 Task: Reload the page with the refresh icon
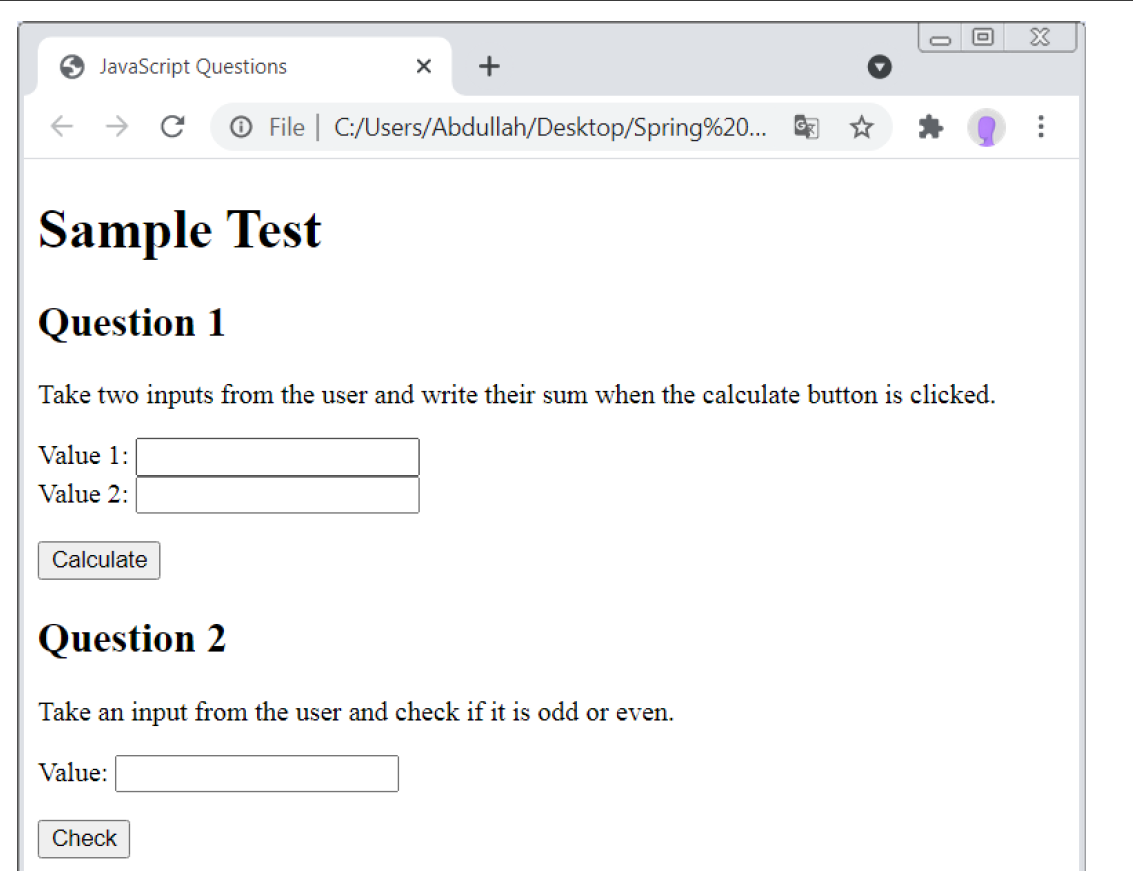172,126
